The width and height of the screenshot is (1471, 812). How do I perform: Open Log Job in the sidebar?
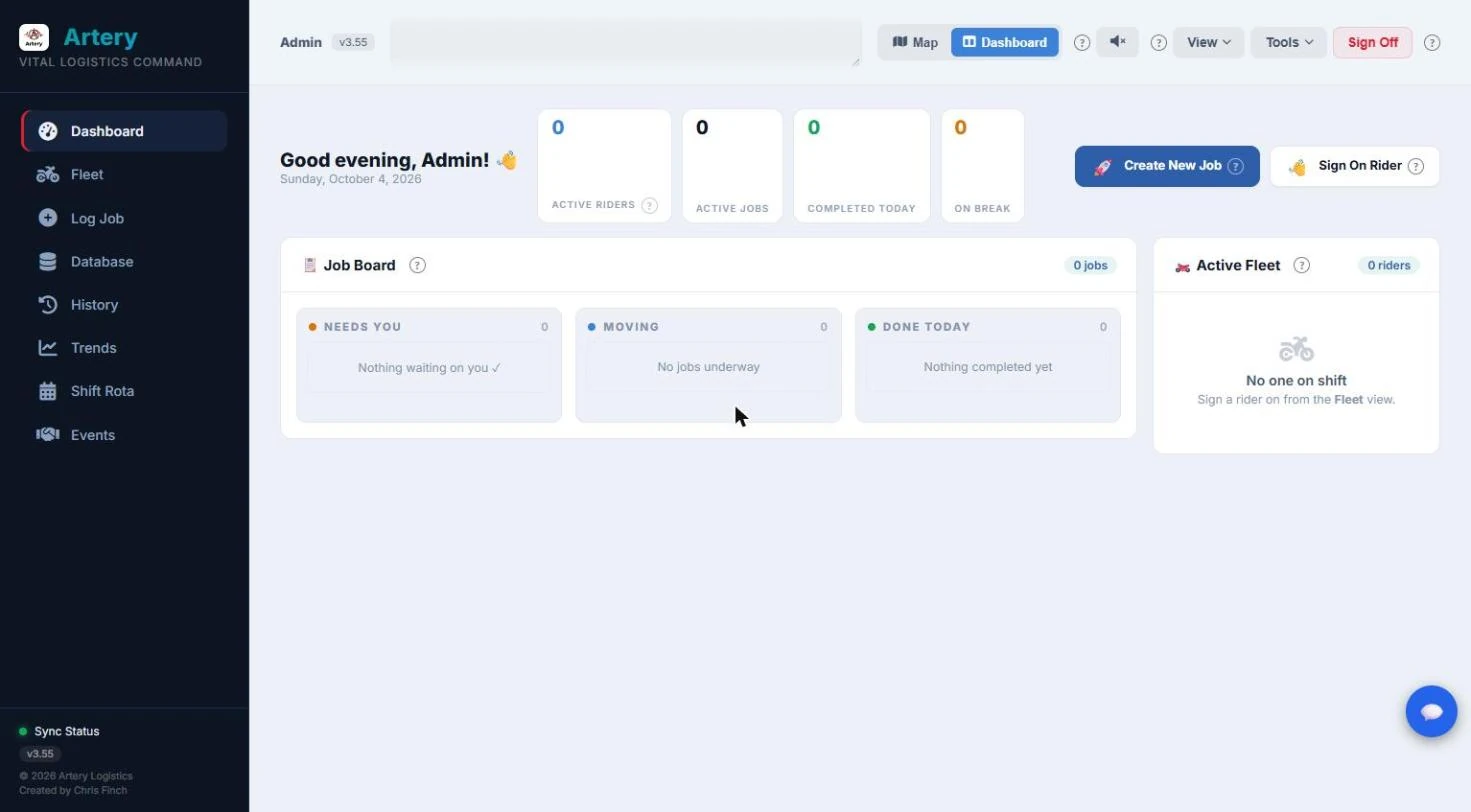(x=124, y=218)
